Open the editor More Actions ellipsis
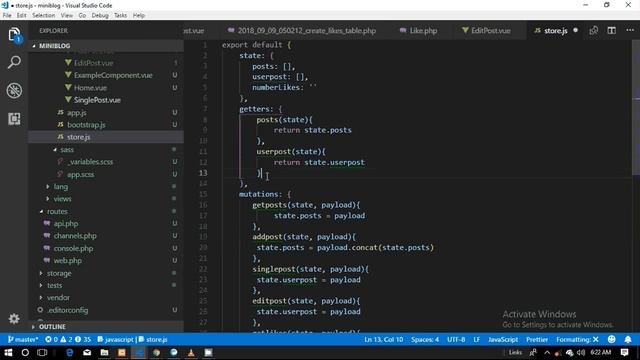This screenshot has width=640, height=360. pyautogui.click(x=630, y=31)
